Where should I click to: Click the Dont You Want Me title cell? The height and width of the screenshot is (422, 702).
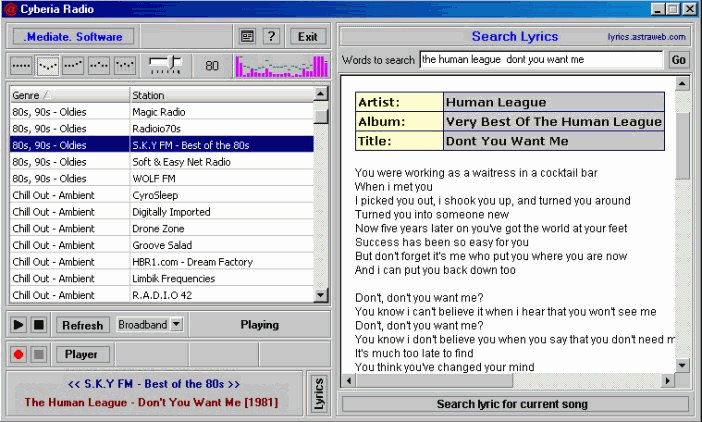(554, 141)
